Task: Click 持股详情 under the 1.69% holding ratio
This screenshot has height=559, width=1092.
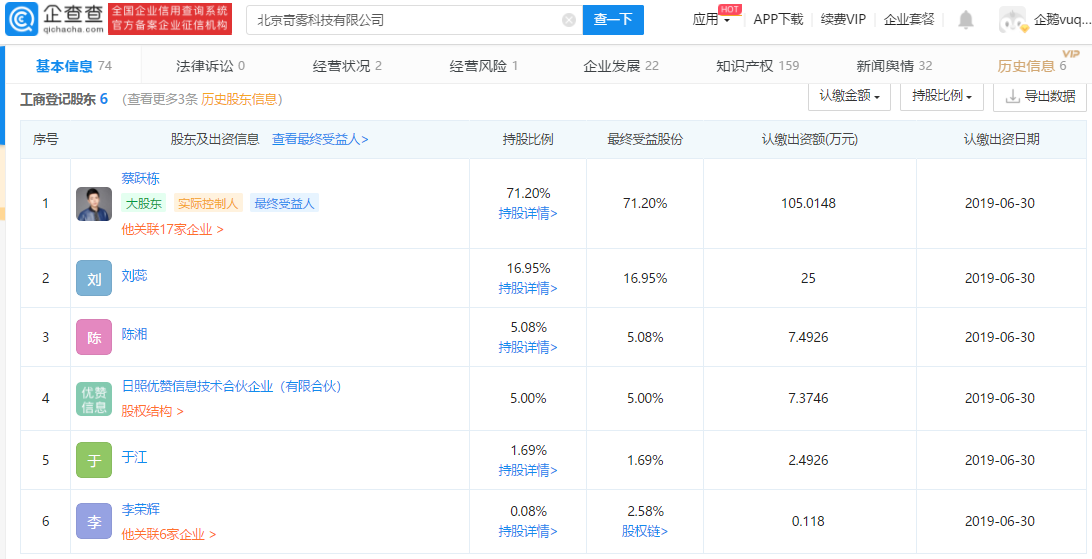Action: coord(528,471)
